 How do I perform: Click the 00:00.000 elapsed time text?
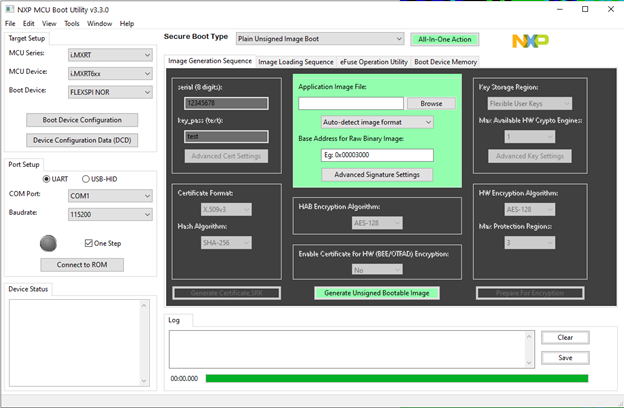(x=184, y=379)
